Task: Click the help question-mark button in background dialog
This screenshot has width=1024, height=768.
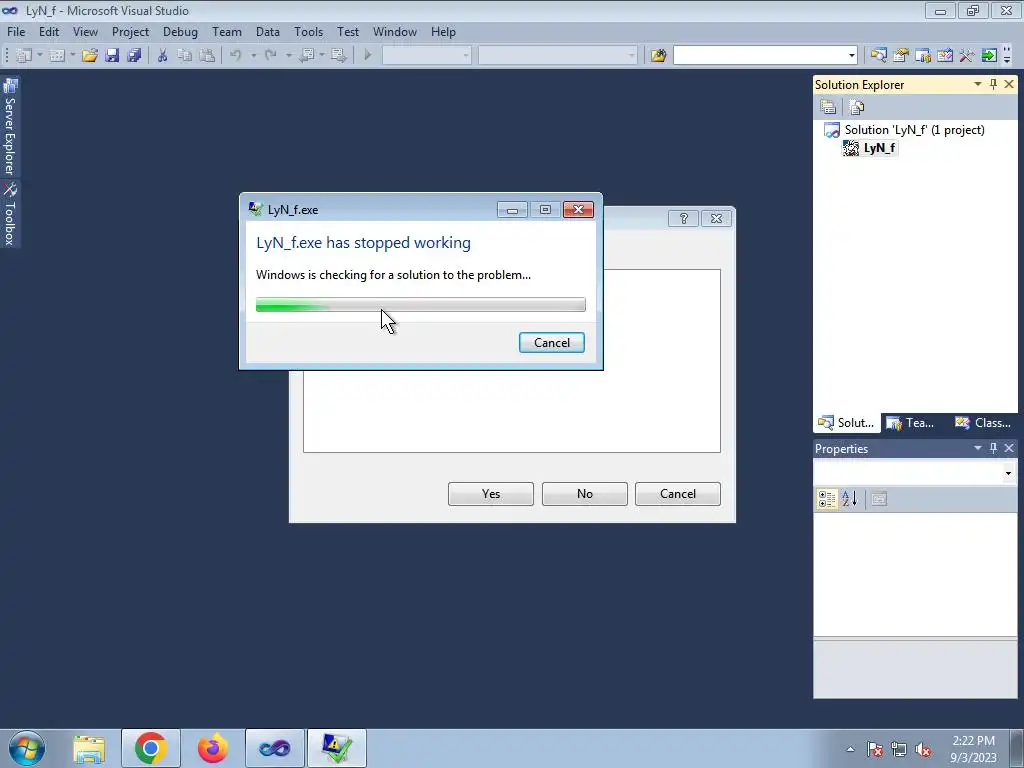Action: 684,218
